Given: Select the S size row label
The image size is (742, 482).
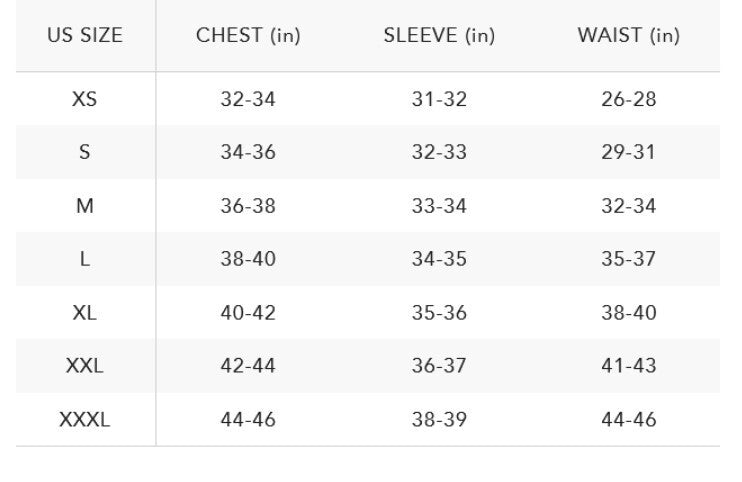Looking at the screenshot, I should [85, 152].
